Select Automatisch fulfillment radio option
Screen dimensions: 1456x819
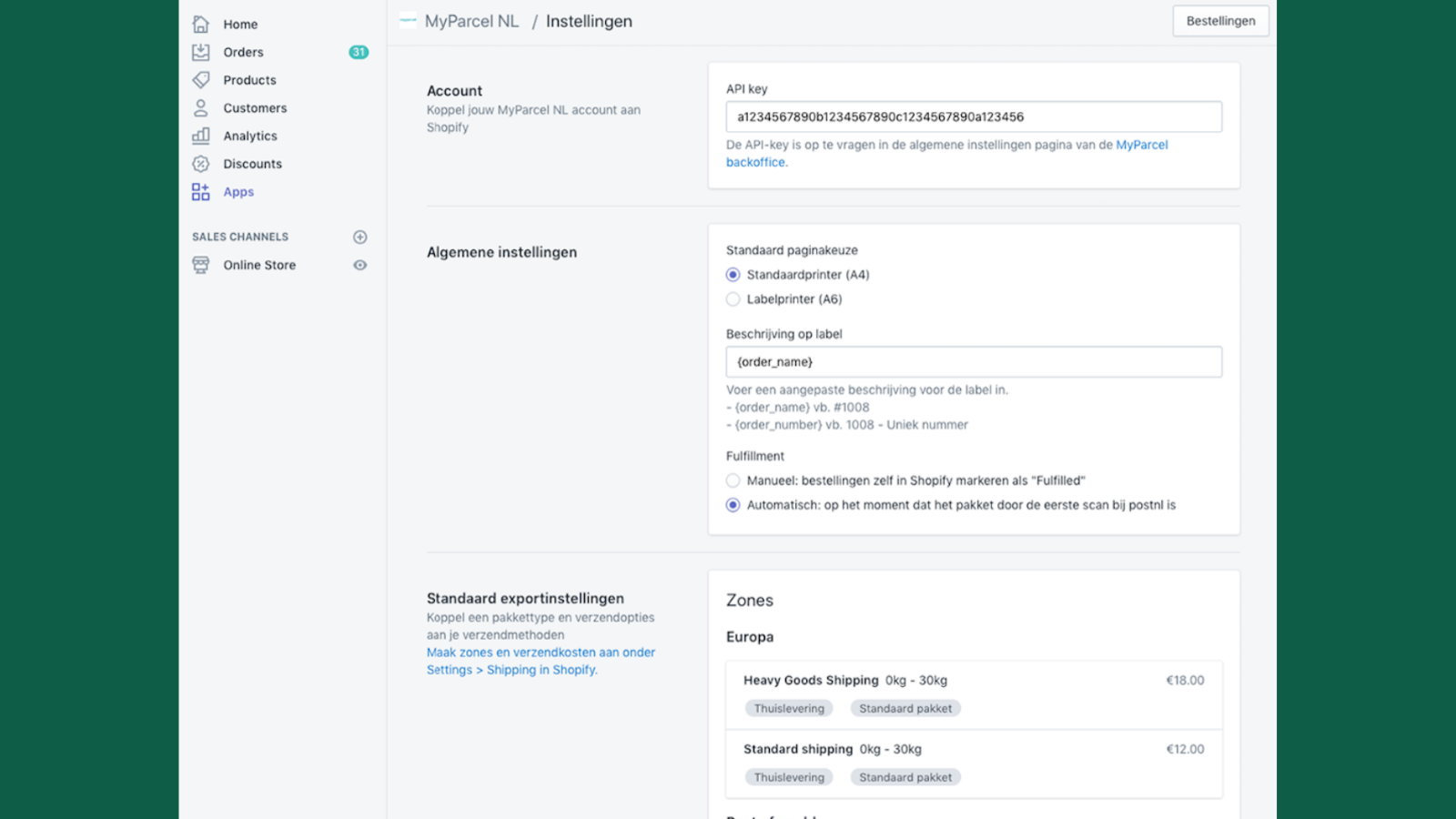[733, 505]
